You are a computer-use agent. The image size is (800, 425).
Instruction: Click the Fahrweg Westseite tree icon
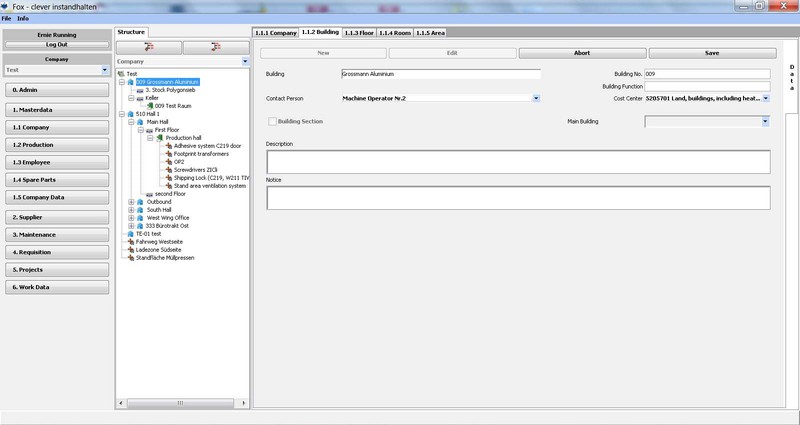click(x=131, y=242)
